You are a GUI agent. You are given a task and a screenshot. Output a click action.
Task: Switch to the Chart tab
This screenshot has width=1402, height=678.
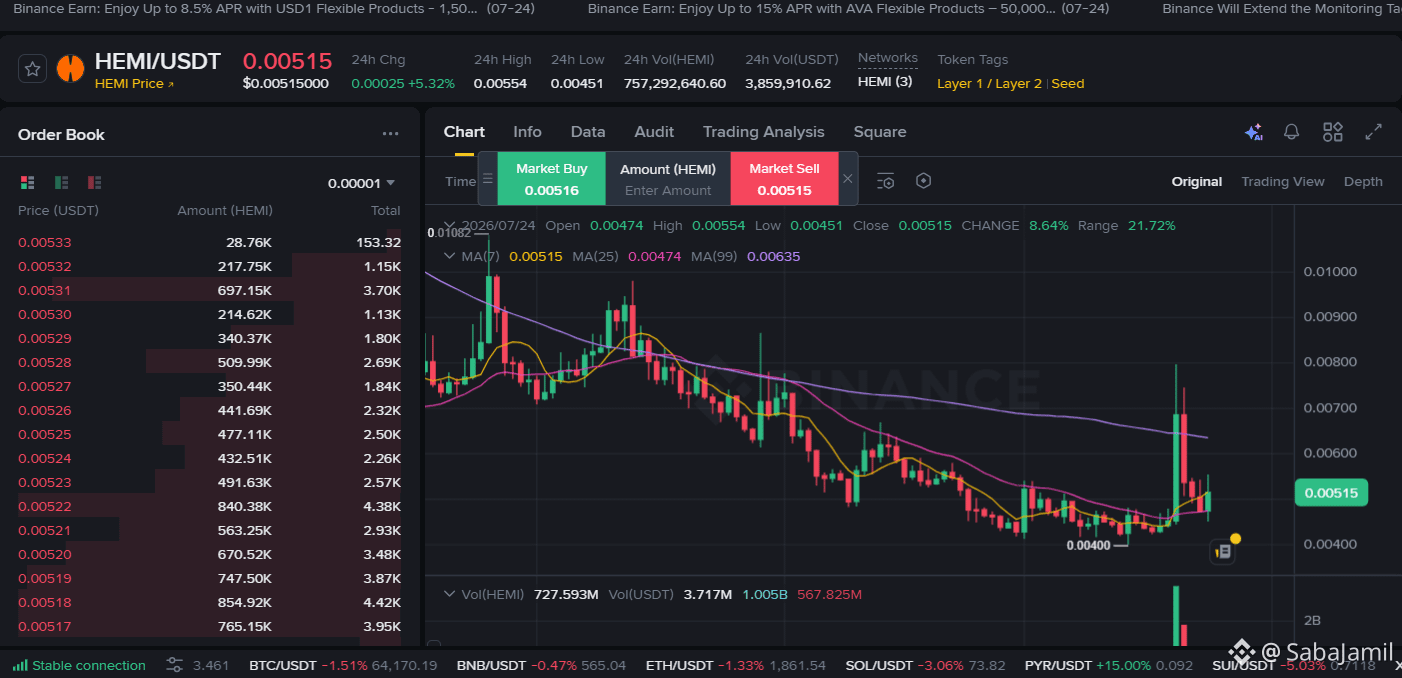point(464,132)
